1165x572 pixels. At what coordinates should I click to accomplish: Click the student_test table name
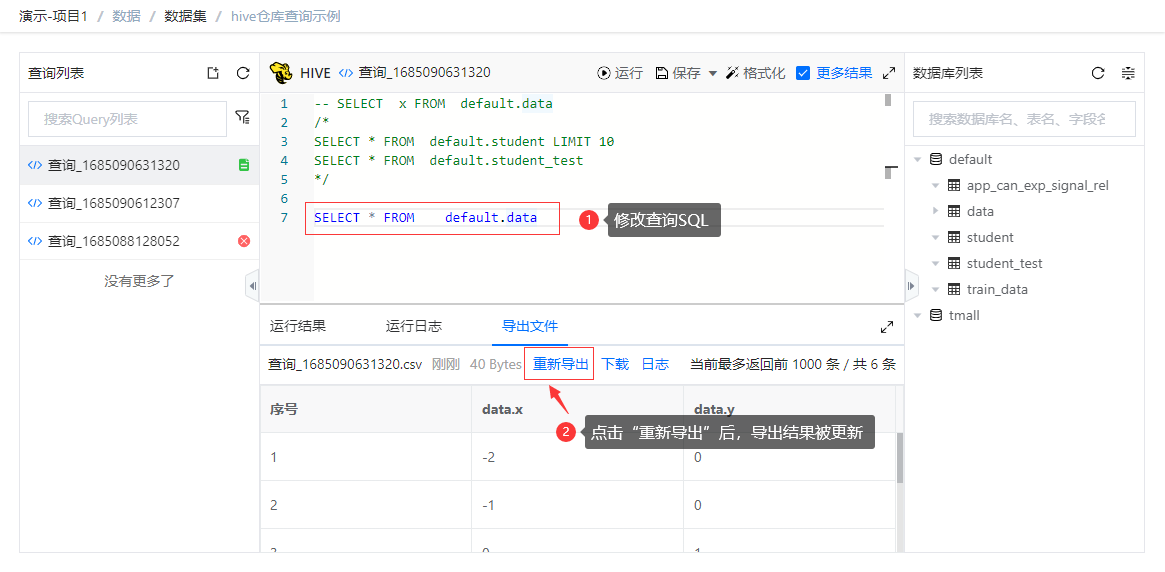(1005, 263)
